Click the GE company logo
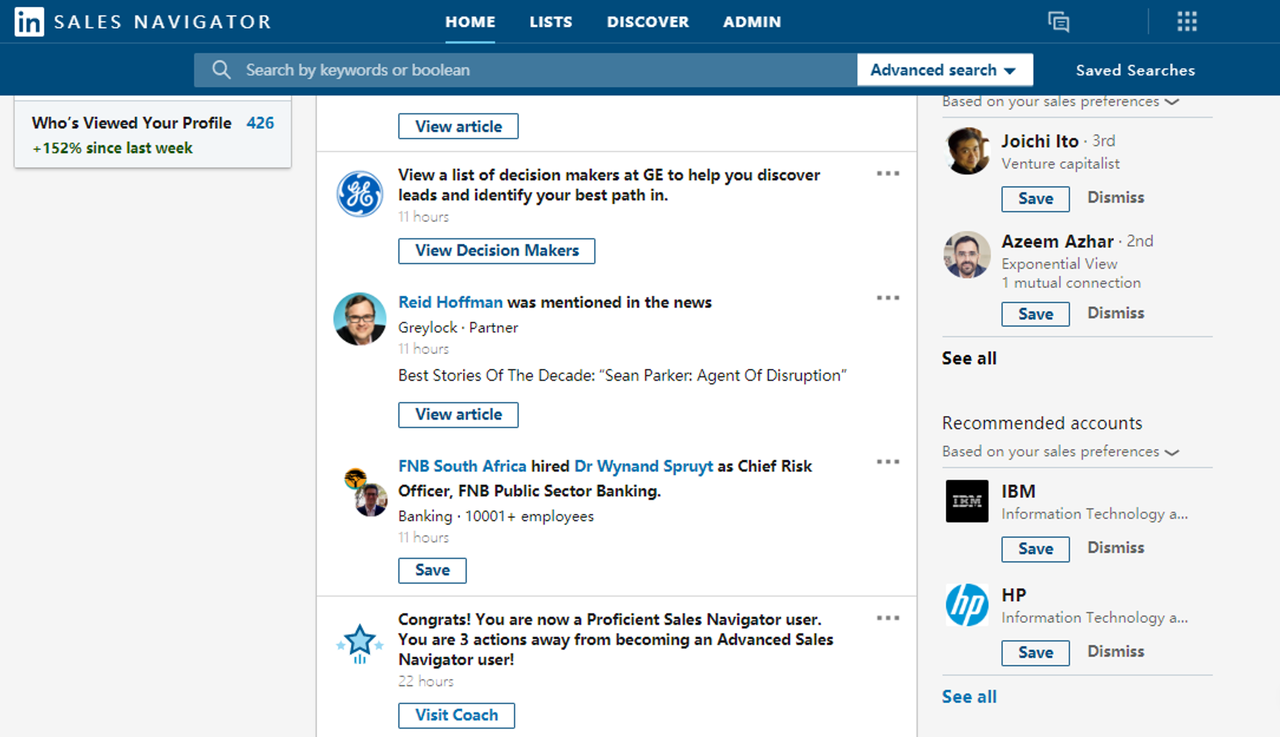Image resolution: width=1280 pixels, height=737 pixels. [x=360, y=194]
